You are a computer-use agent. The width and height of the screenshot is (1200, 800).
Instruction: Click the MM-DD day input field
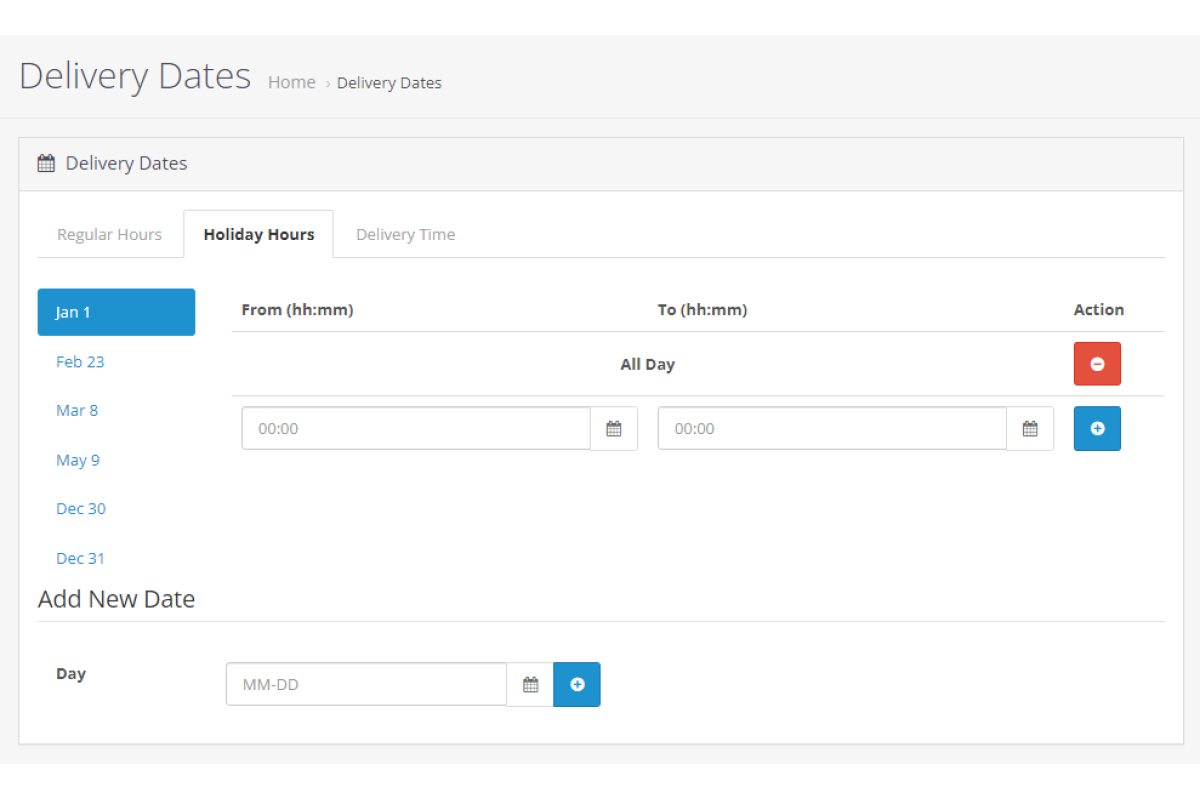(x=366, y=685)
